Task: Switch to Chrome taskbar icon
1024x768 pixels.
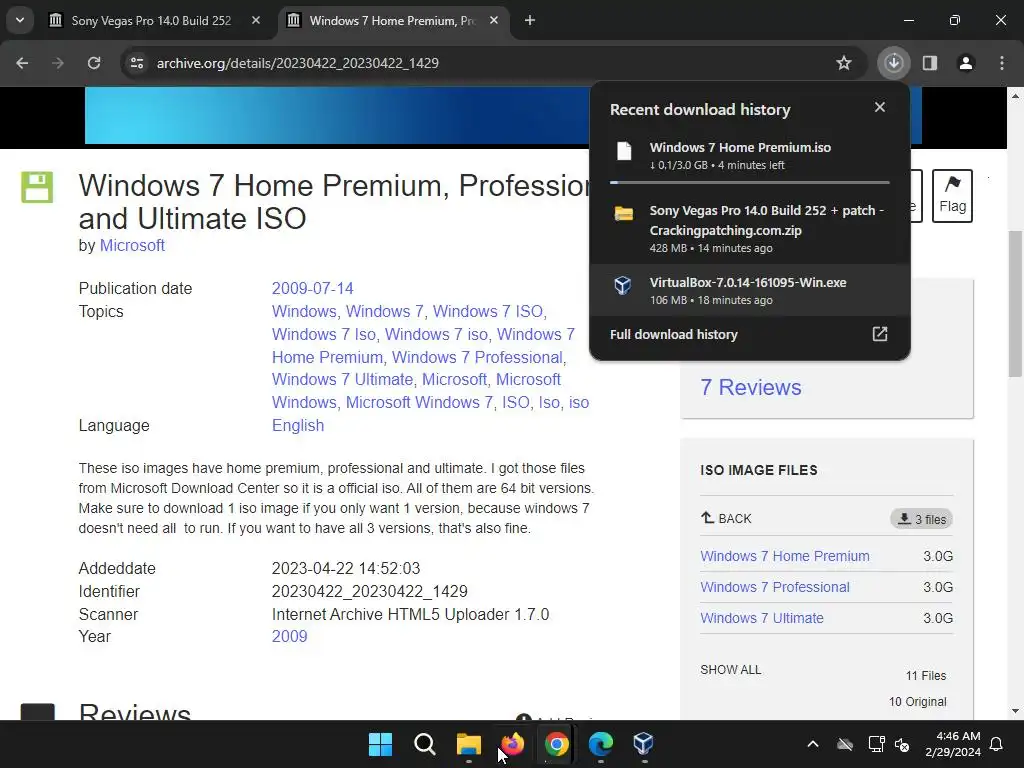Action: pyautogui.click(x=556, y=744)
